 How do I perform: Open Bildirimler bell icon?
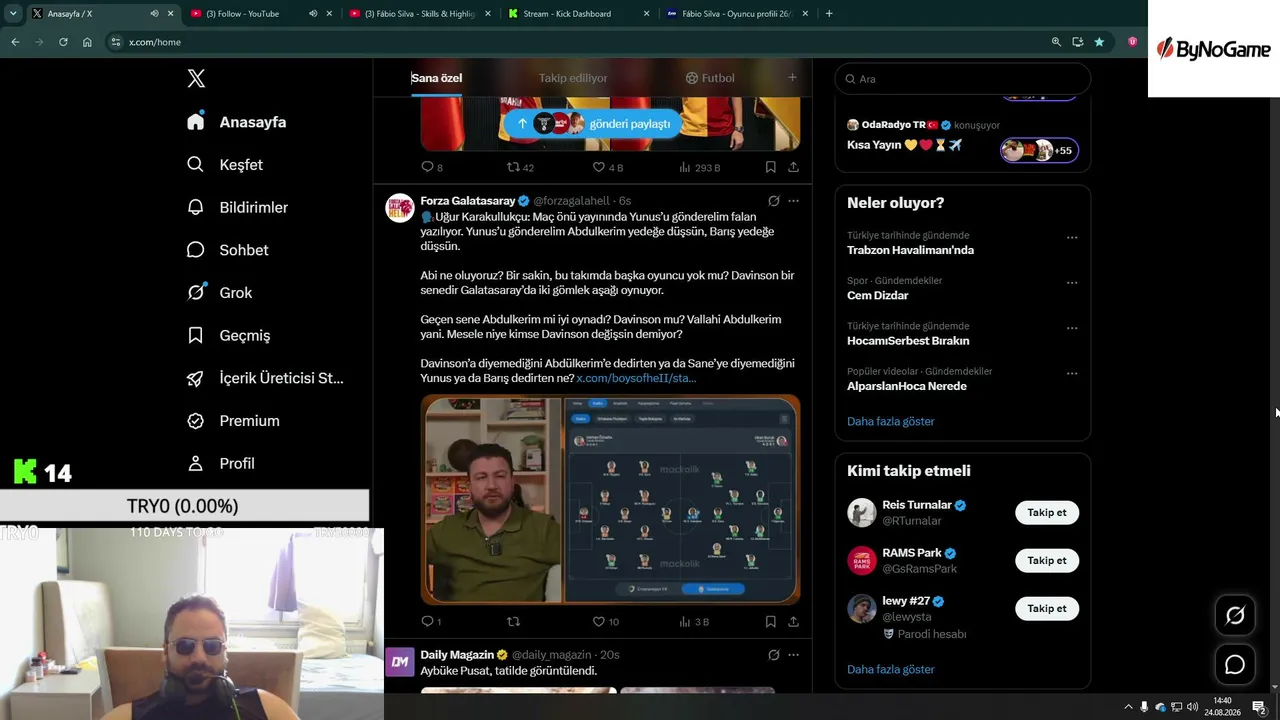click(196, 207)
